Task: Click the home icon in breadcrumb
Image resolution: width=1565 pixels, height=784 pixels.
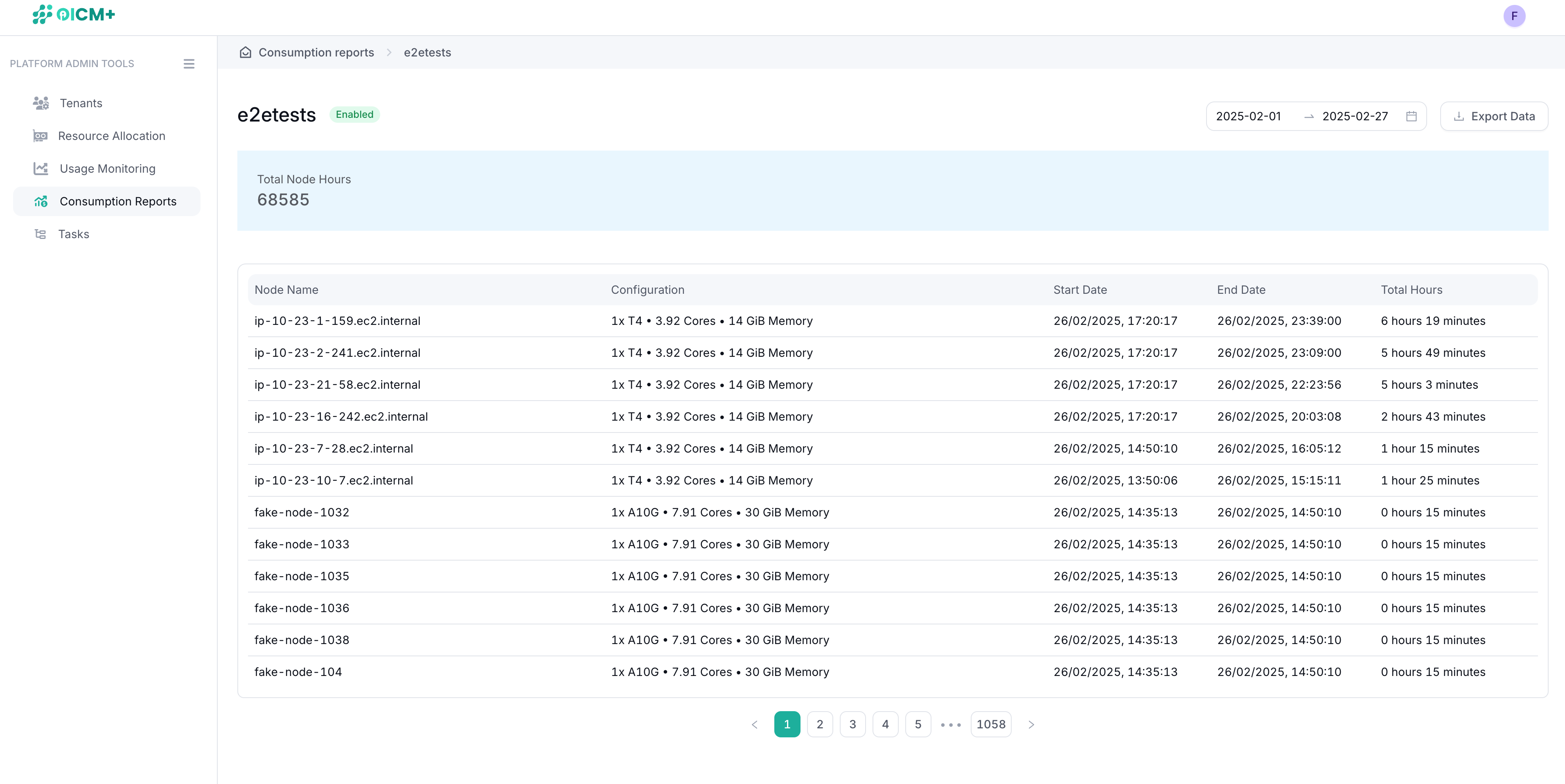Action: [x=246, y=52]
